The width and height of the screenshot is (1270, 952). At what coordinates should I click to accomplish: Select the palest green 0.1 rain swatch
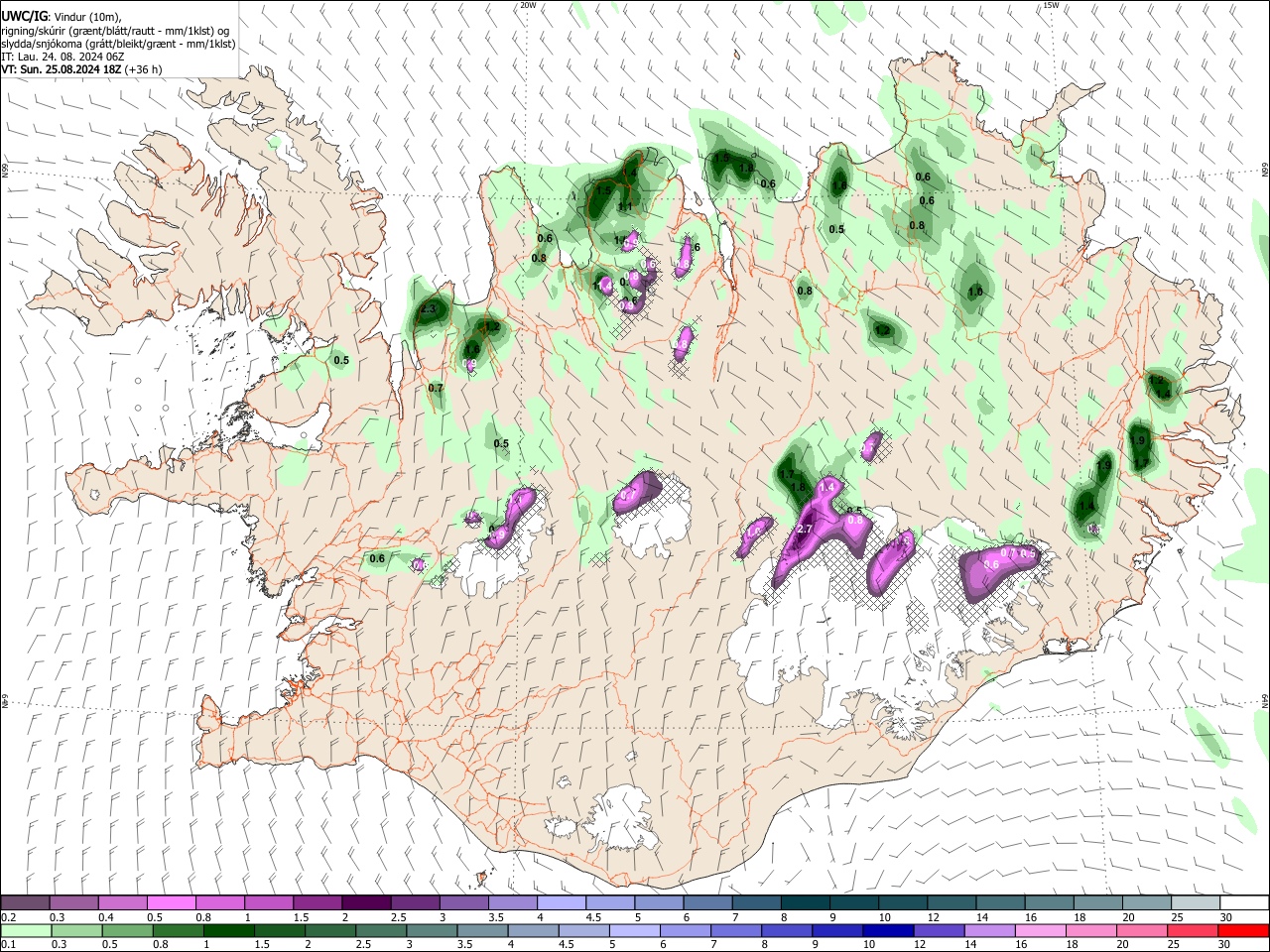(x=25, y=930)
